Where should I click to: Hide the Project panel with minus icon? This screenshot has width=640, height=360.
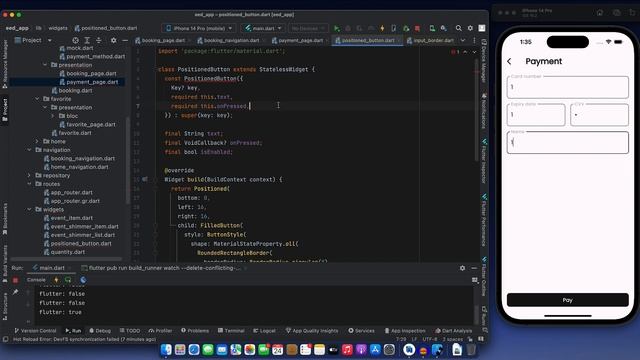(125, 40)
